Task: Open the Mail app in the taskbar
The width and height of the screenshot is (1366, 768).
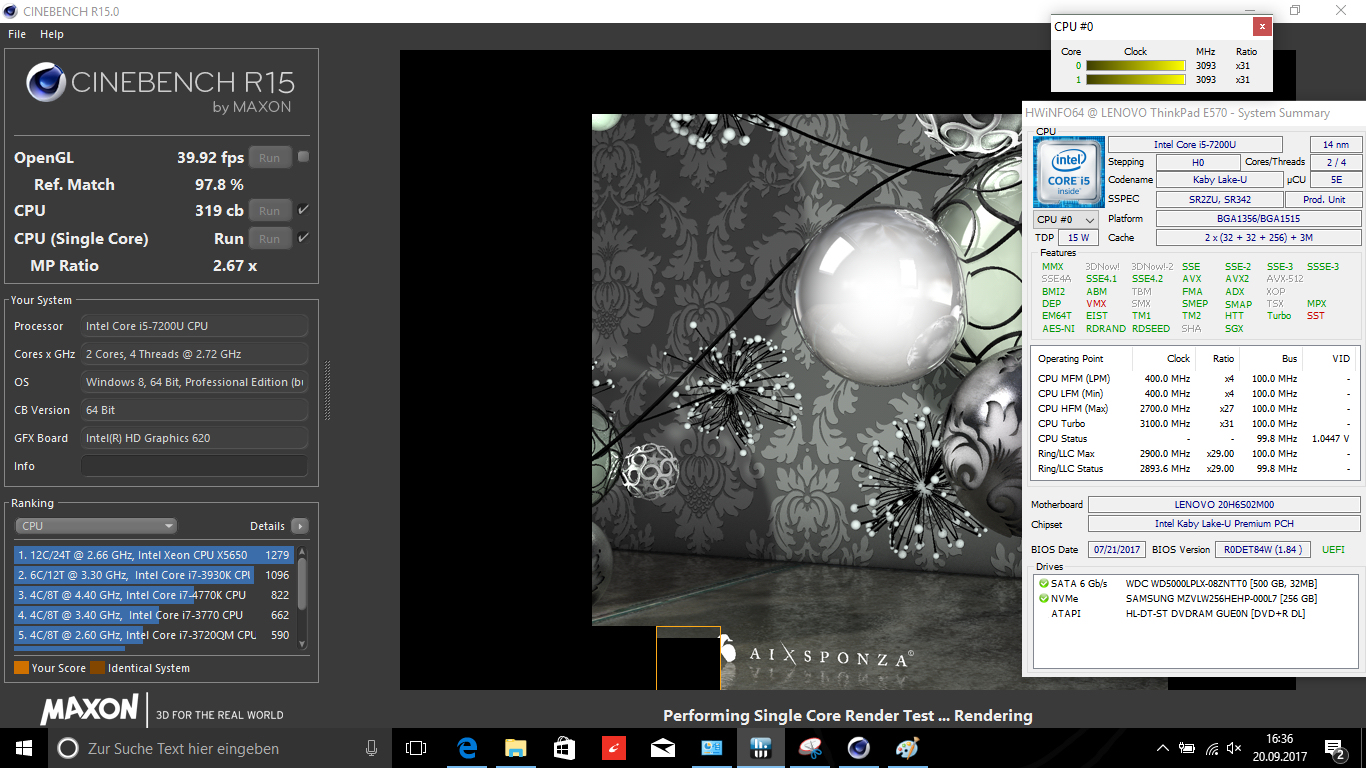Action: (662, 748)
